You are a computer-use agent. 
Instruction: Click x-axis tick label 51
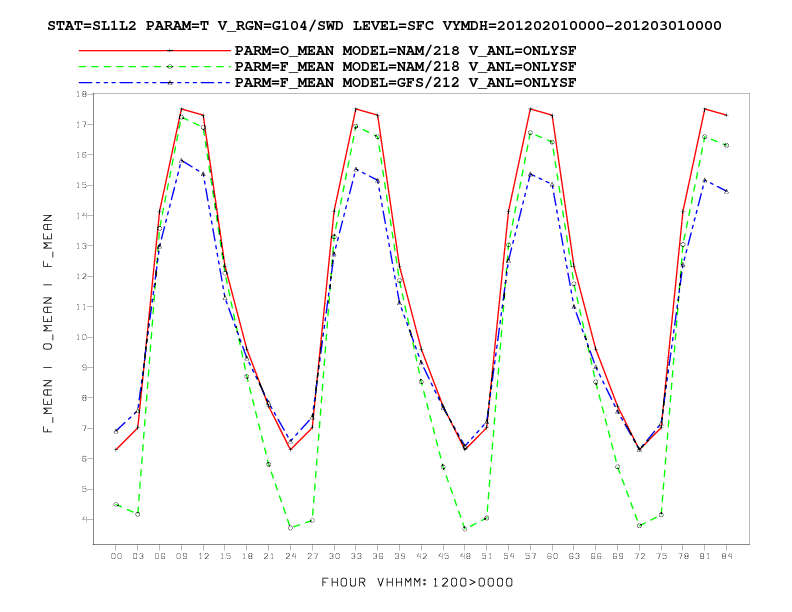487,556
